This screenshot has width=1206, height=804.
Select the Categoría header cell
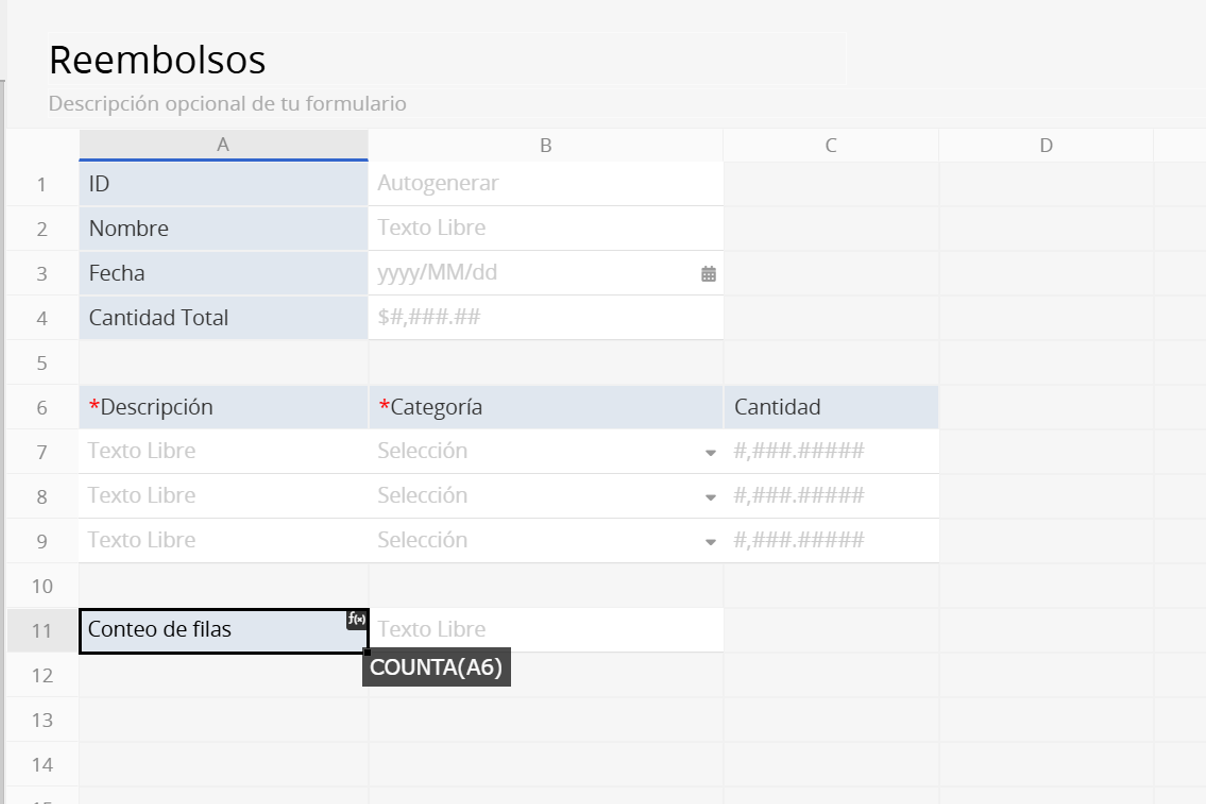click(x=545, y=407)
